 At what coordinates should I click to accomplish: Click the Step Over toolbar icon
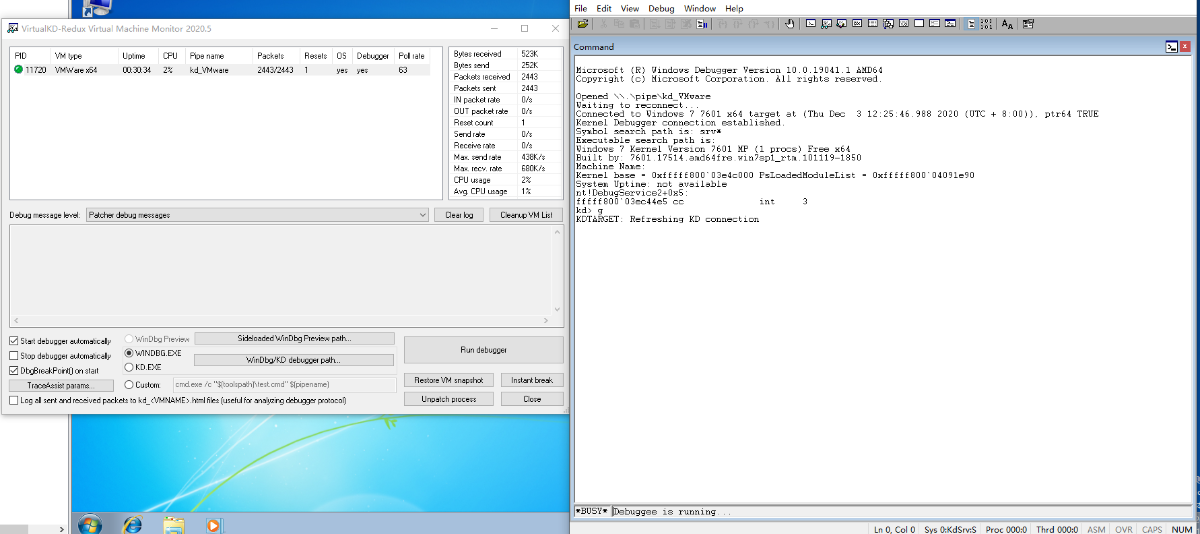coord(738,24)
